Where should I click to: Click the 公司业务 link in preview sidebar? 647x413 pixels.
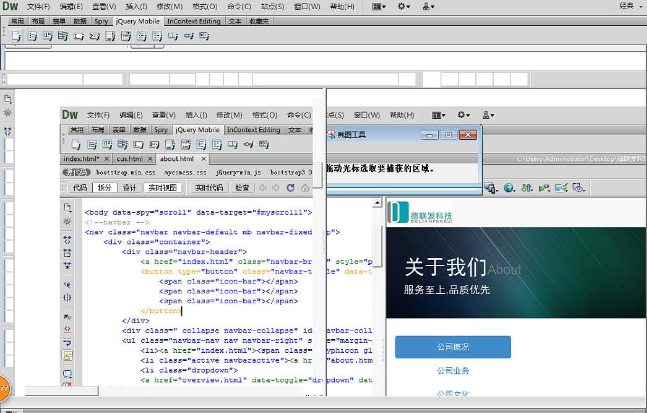coord(453,371)
